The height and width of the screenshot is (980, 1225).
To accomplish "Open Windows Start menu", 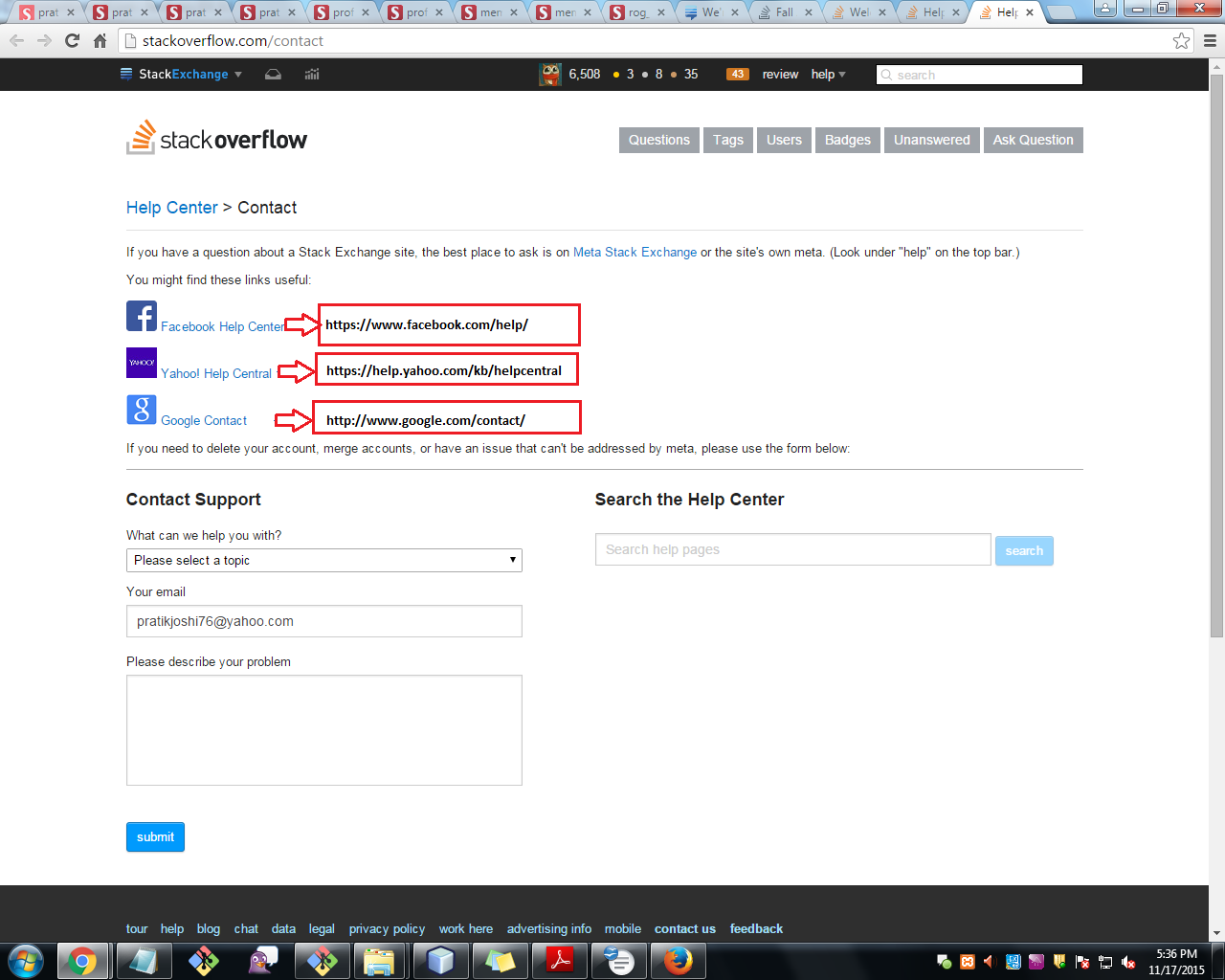I will point(26,961).
